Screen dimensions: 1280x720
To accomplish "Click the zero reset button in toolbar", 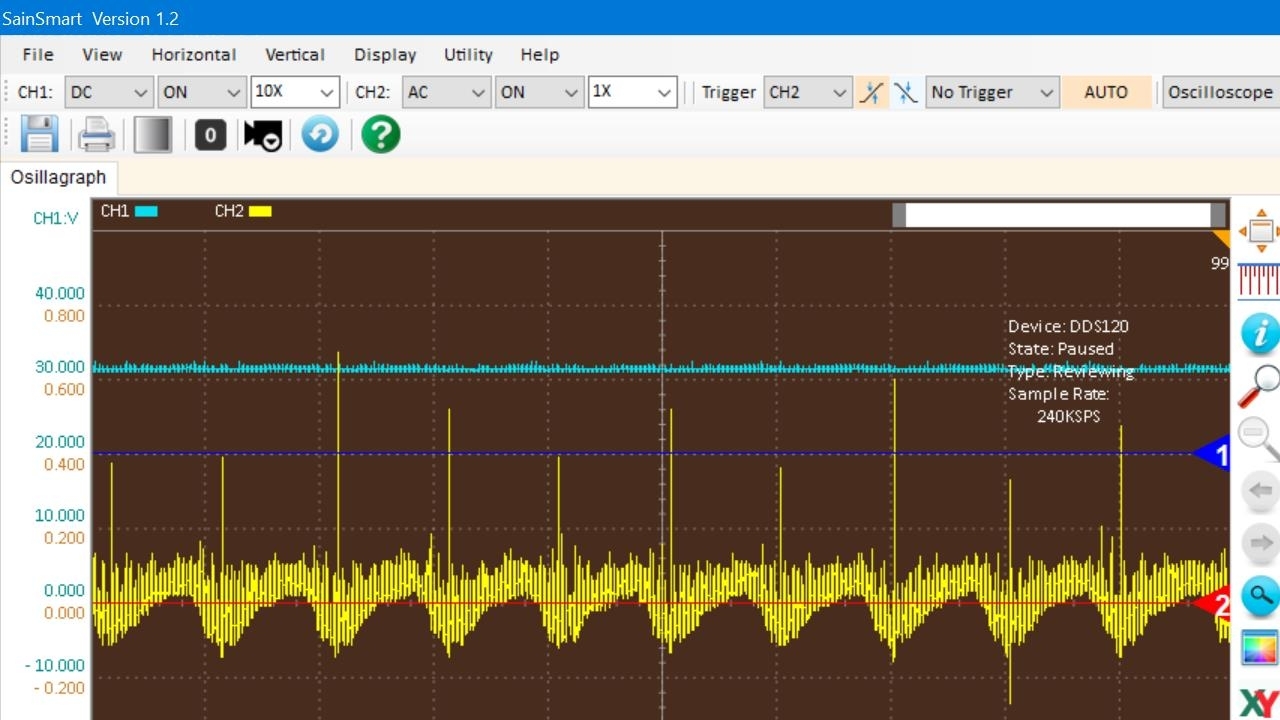I will (210, 134).
